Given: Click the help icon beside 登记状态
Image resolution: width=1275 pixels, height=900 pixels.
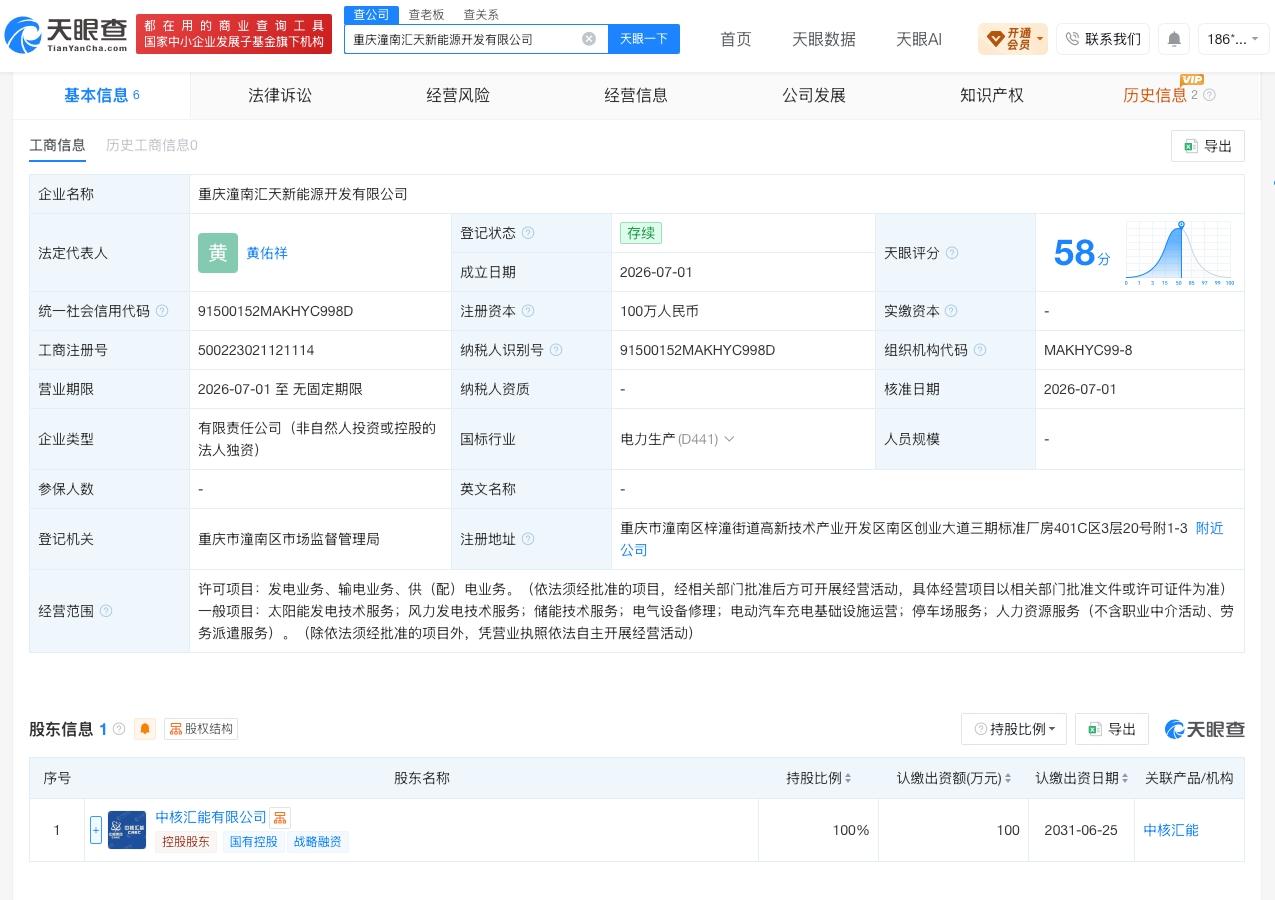Looking at the screenshot, I should (x=528, y=233).
